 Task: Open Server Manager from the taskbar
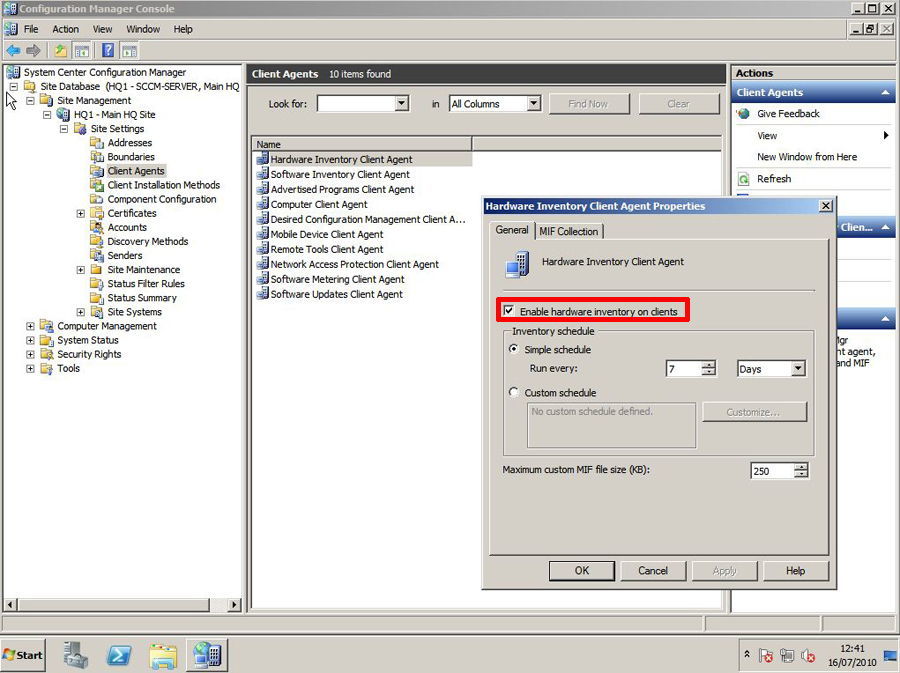click(75, 655)
